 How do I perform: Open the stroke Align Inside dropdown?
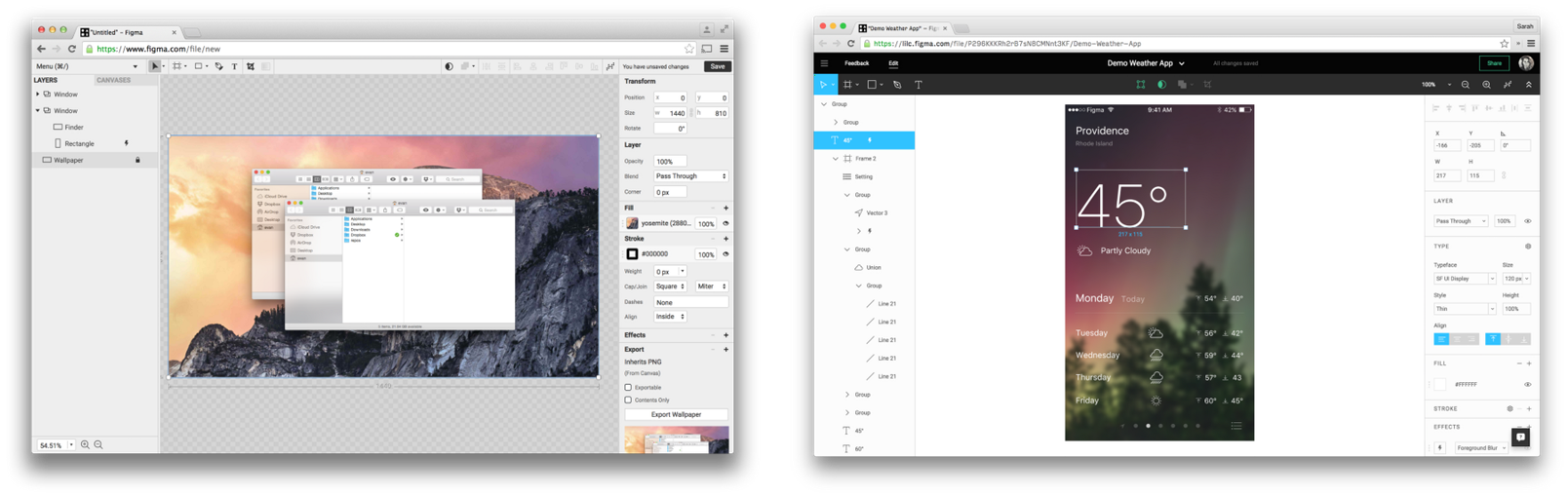pos(670,317)
